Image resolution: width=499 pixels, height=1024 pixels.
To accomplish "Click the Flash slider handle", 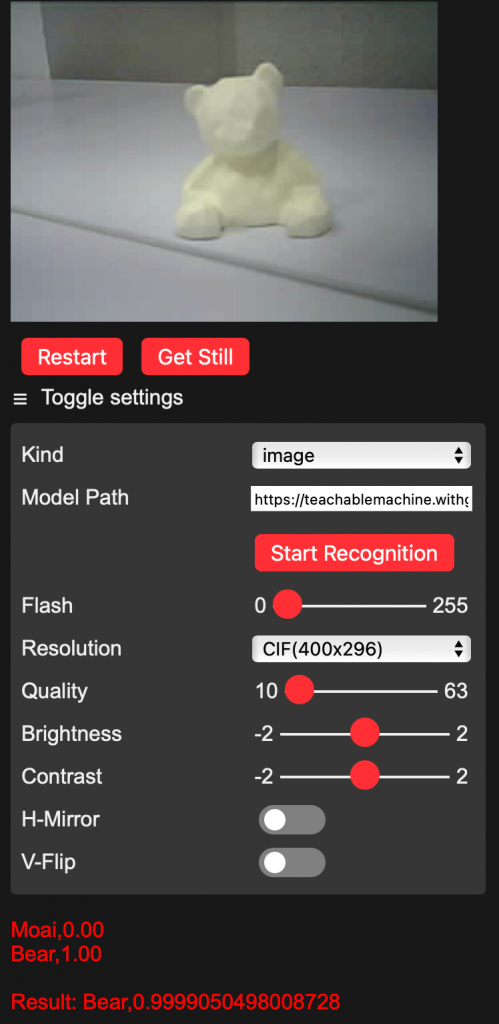I will tap(287, 604).
